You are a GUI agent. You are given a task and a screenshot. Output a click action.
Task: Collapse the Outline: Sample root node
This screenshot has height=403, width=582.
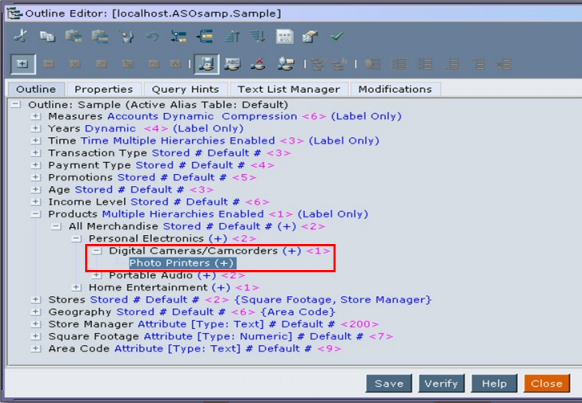[x=16, y=104]
